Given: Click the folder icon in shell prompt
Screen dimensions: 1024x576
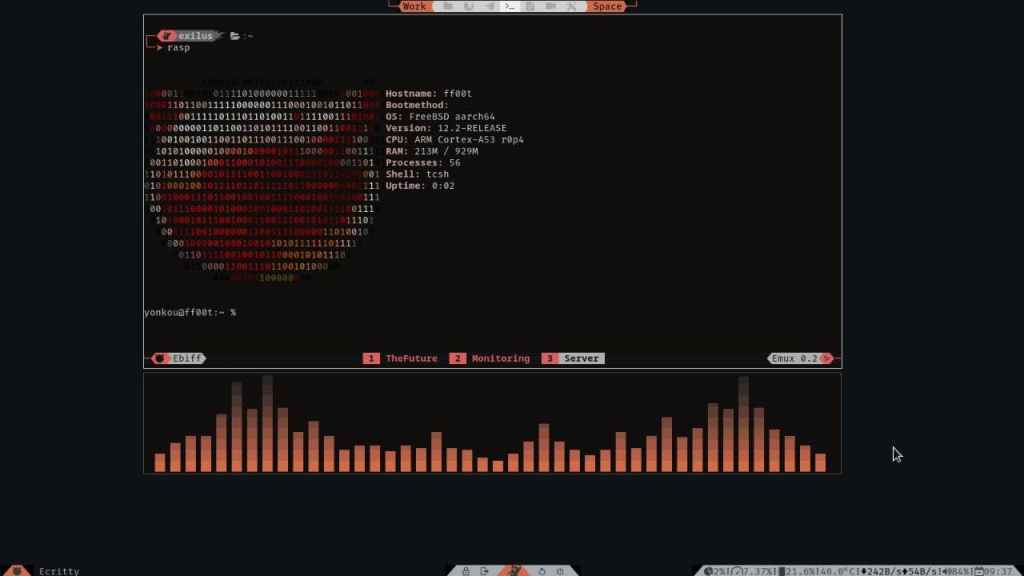Looking at the screenshot, I should click(x=235, y=36).
